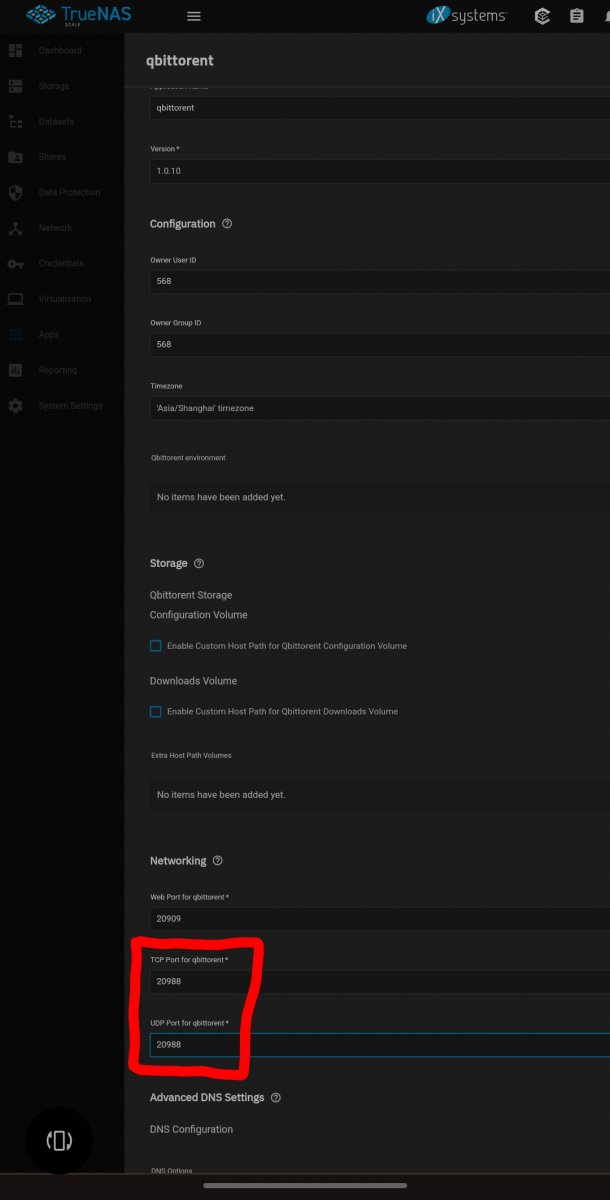610x1200 pixels.
Task: Open Storage in sidebar menu
Action: [x=53, y=86]
